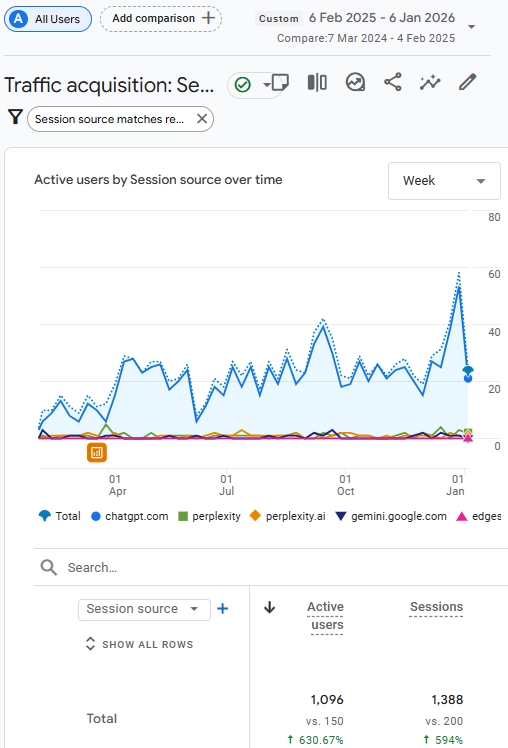Click the 594% sessions change value
The image size is (508, 748).
click(443, 740)
